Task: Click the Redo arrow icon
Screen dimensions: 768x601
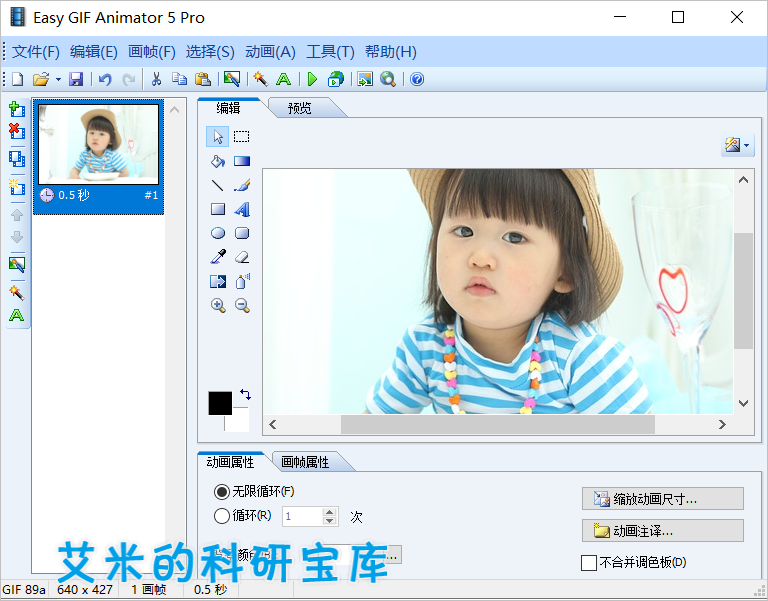Action: point(129,79)
